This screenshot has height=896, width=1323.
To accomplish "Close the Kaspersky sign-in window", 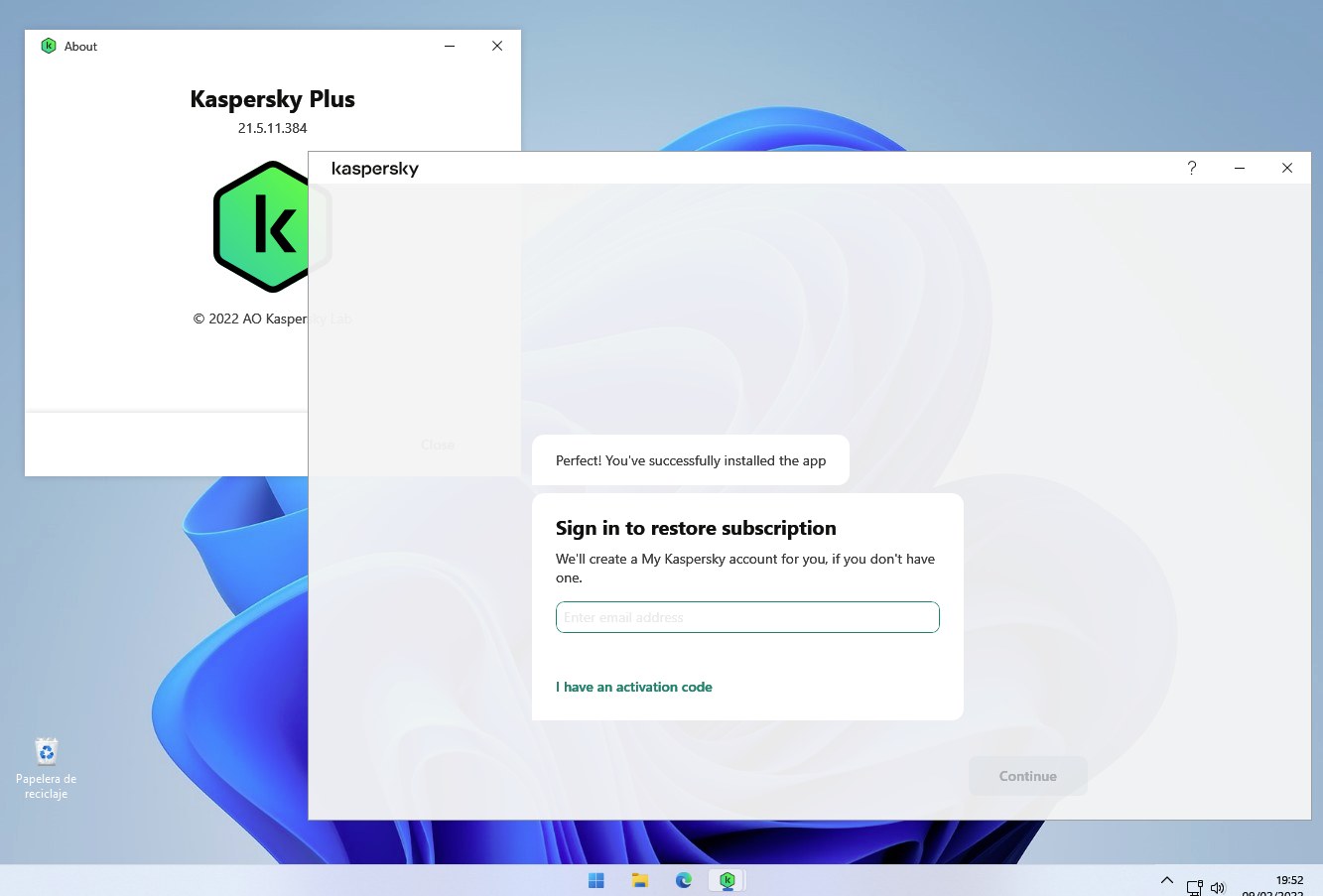I will 1287,168.
